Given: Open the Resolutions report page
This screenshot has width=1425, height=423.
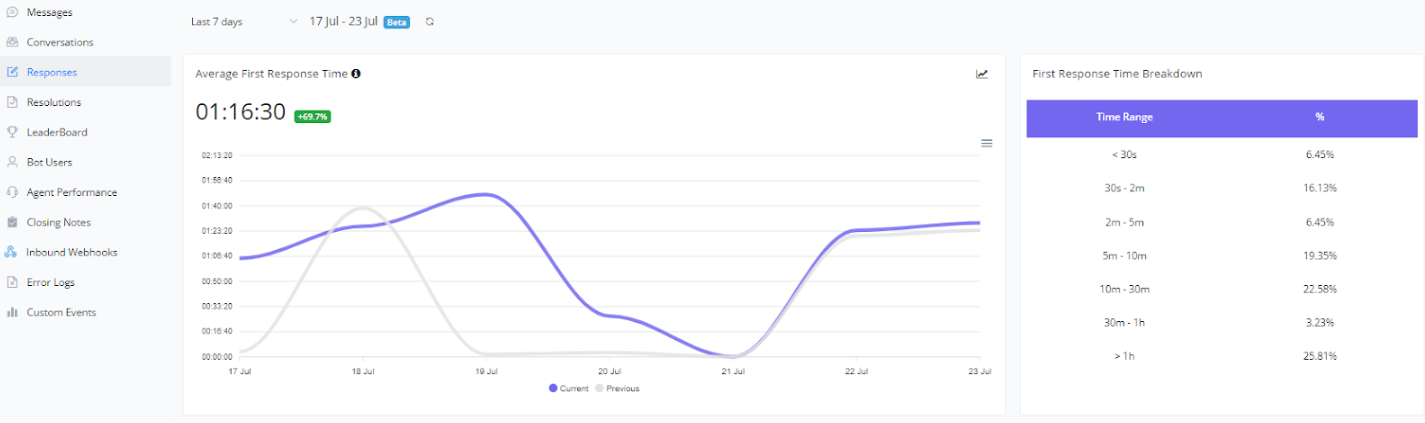Looking at the screenshot, I should click(54, 102).
